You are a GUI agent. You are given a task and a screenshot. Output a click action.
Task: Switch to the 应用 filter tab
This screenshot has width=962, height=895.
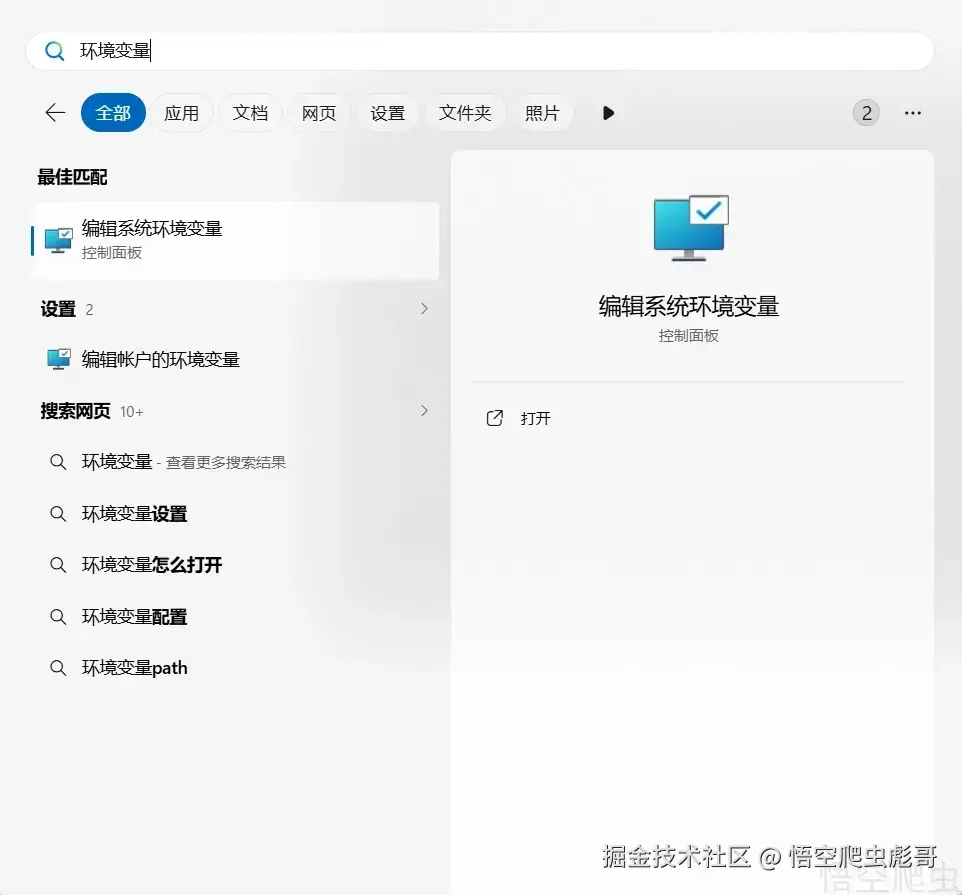[182, 113]
